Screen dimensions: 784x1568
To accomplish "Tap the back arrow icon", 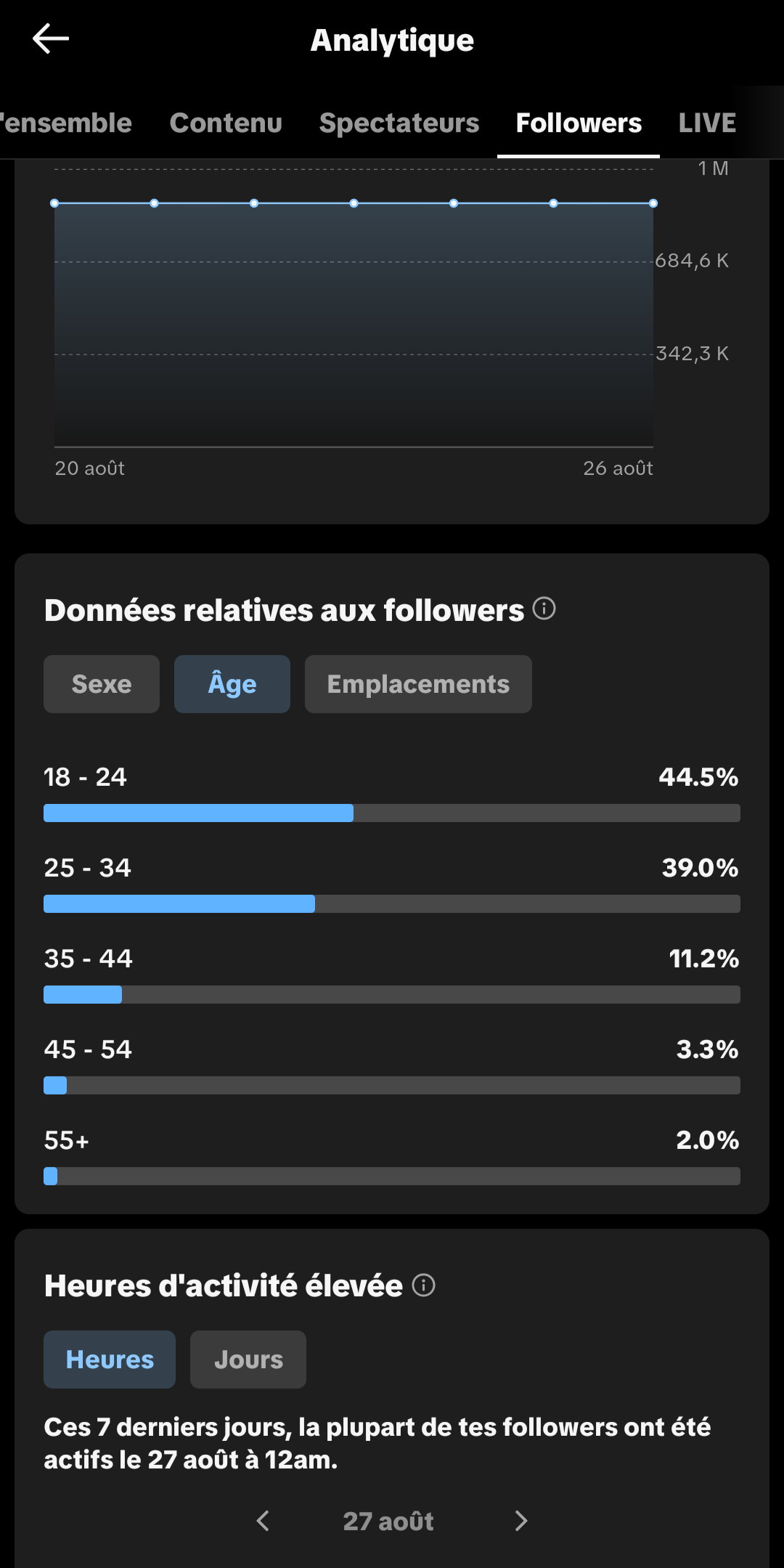I will click(51, 38).
